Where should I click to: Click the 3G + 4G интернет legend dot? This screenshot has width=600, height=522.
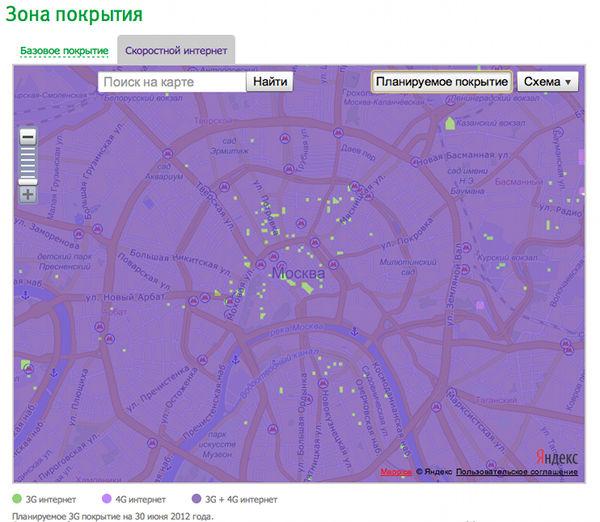[196, 499]
